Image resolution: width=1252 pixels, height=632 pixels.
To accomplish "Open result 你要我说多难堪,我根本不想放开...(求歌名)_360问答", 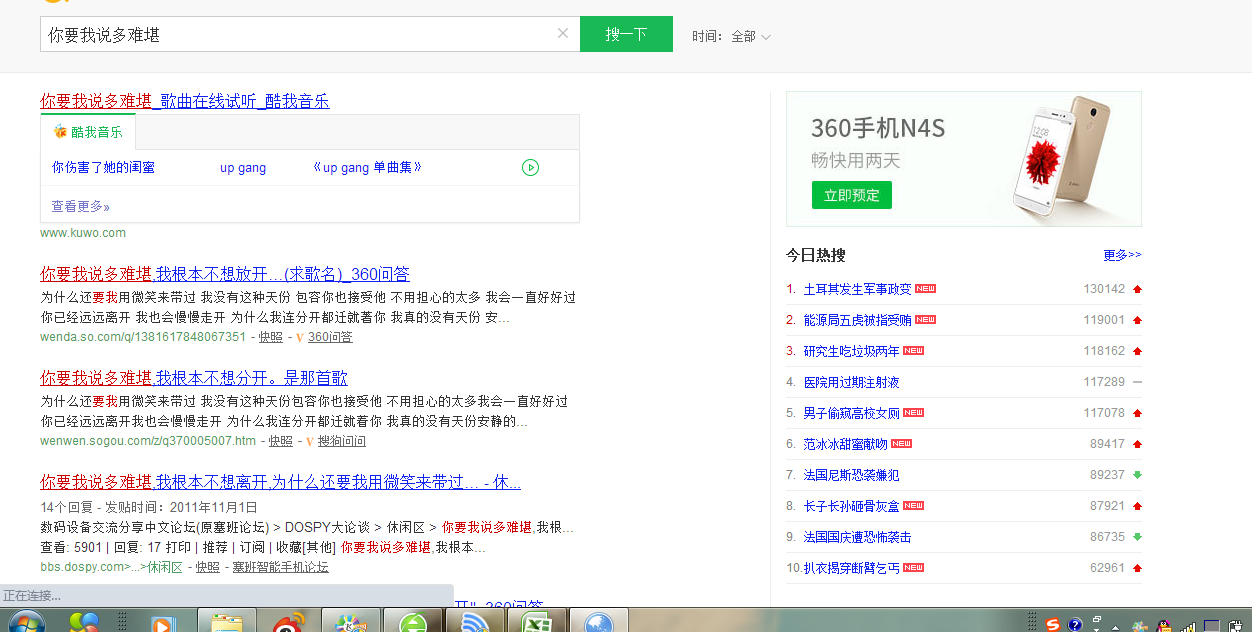I will point(225,274).
